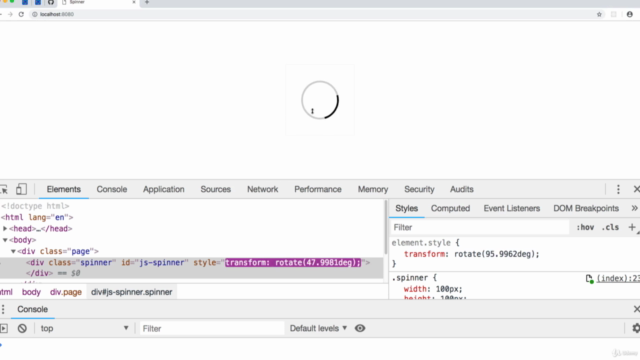Open console settings gear
This screenshot has width=640, height=360.
tap(636, 329)
